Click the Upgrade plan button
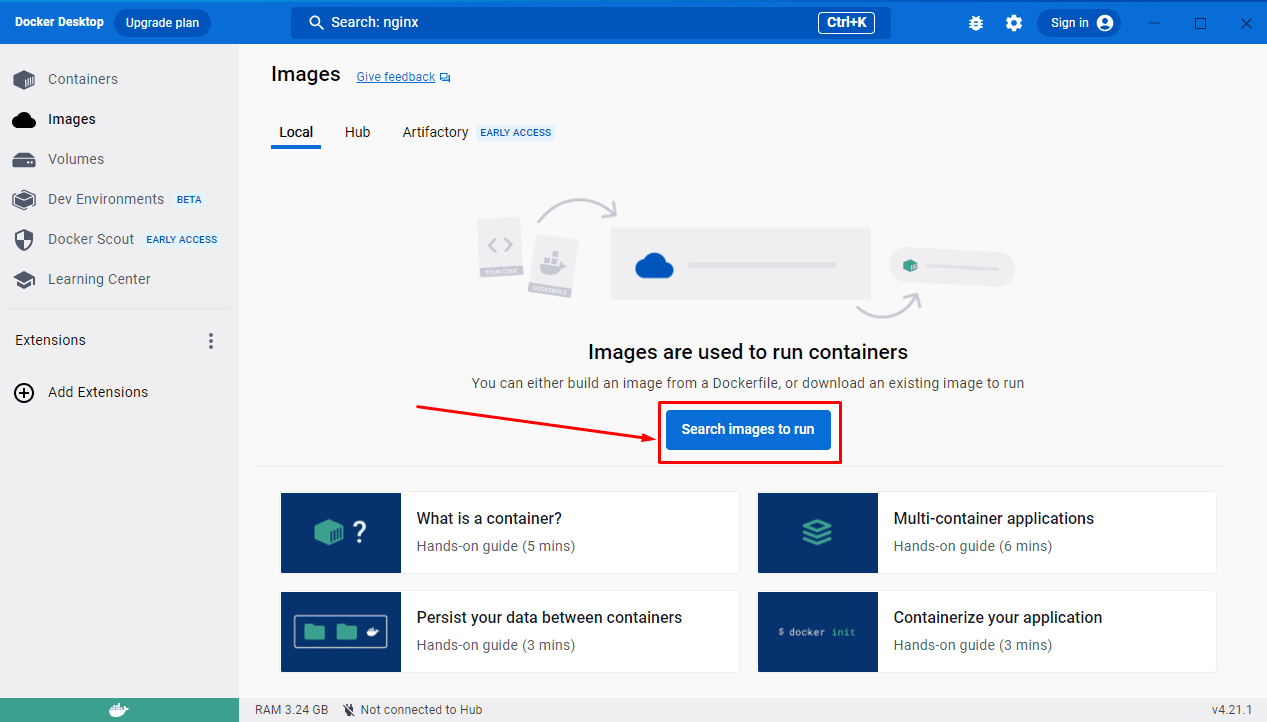 click(x=162, y=23)
